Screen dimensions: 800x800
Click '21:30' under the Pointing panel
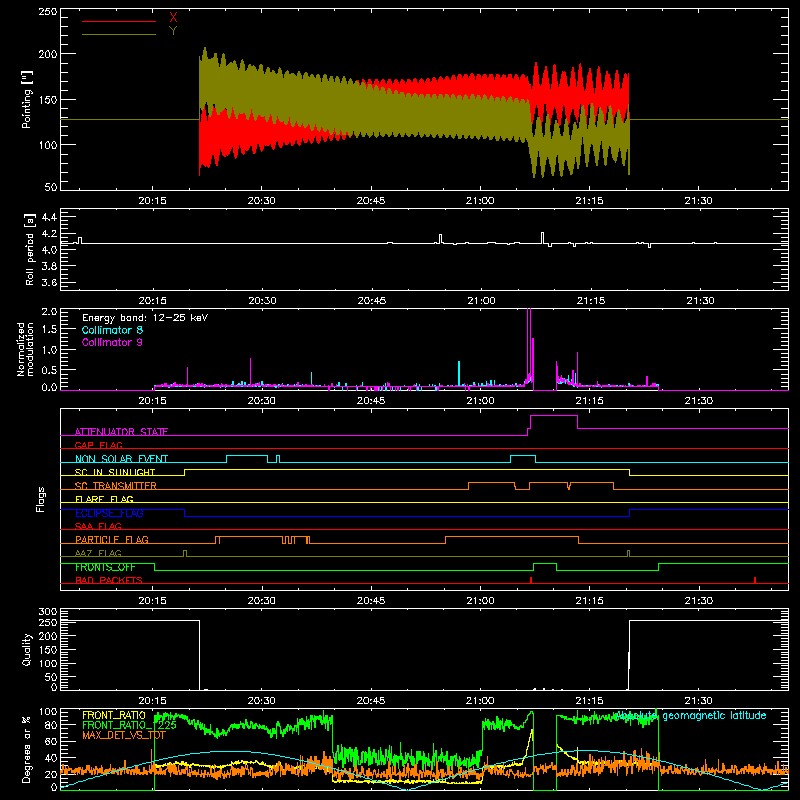pos(698,201)
